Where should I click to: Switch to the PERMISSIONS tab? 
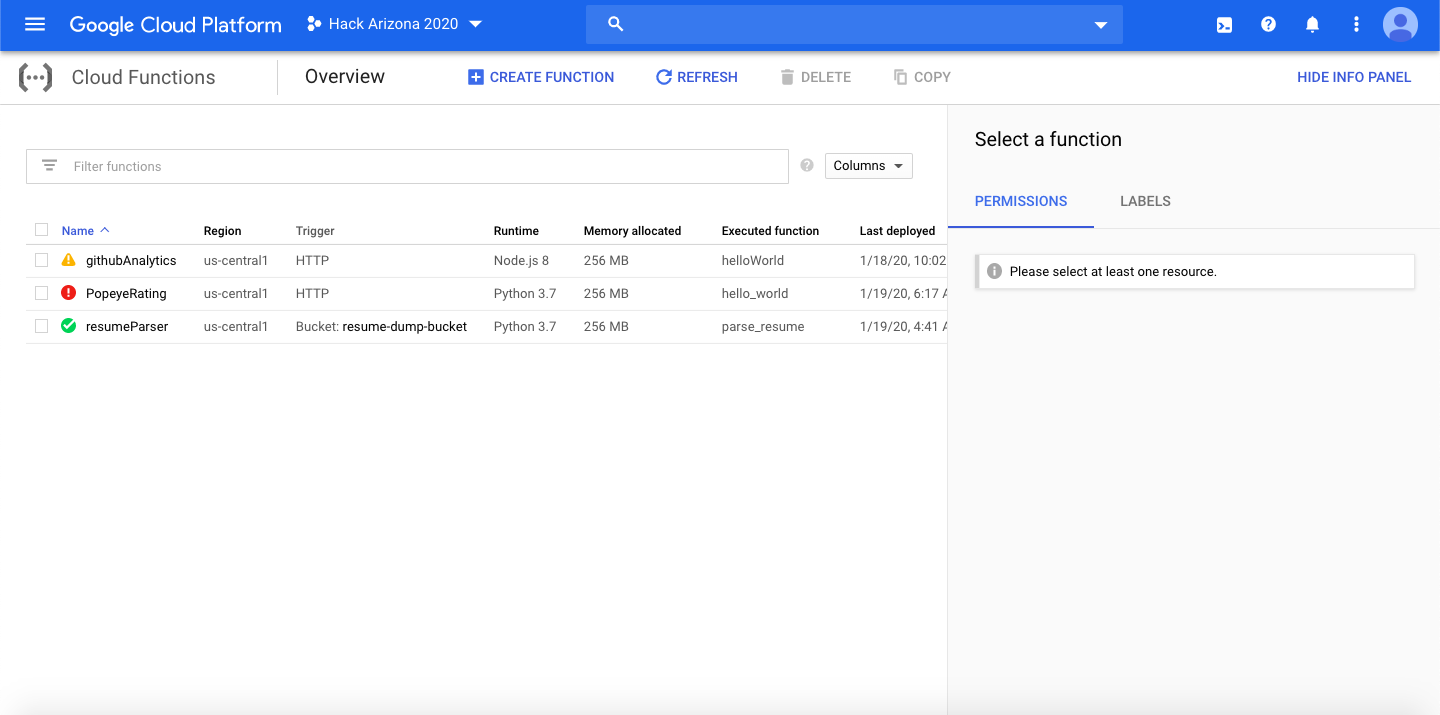pos(1021,201)
